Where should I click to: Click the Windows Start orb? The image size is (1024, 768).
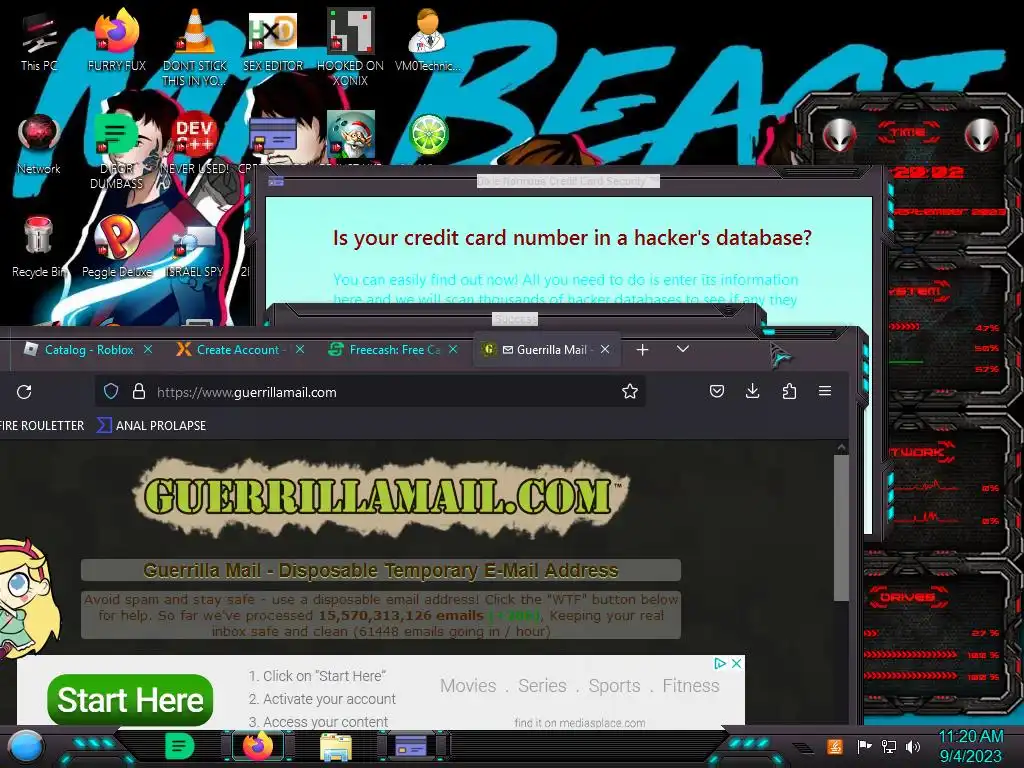coord(26,746)
